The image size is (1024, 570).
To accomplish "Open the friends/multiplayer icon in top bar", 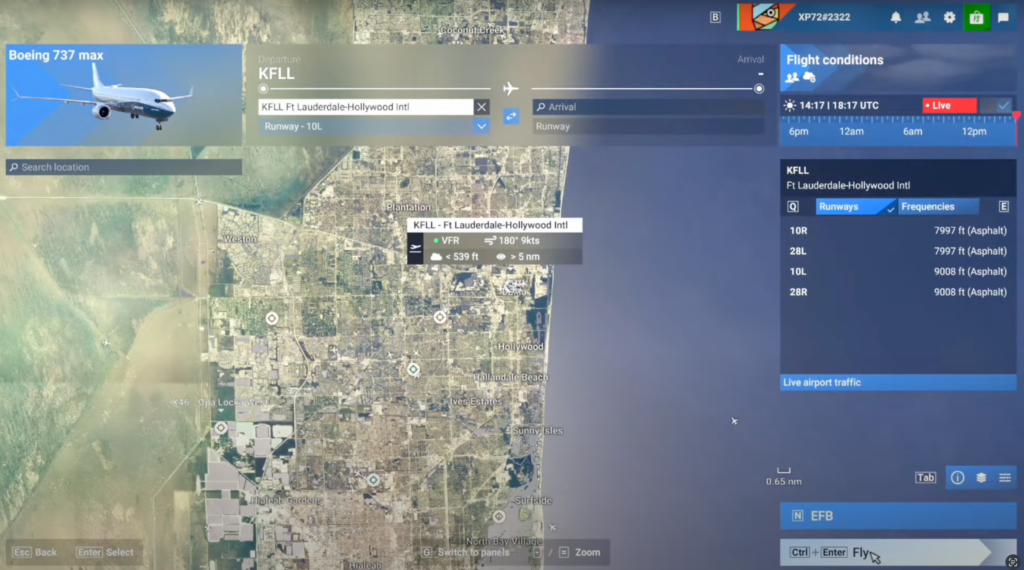I will pyautogui.click(x=922, y=17).
